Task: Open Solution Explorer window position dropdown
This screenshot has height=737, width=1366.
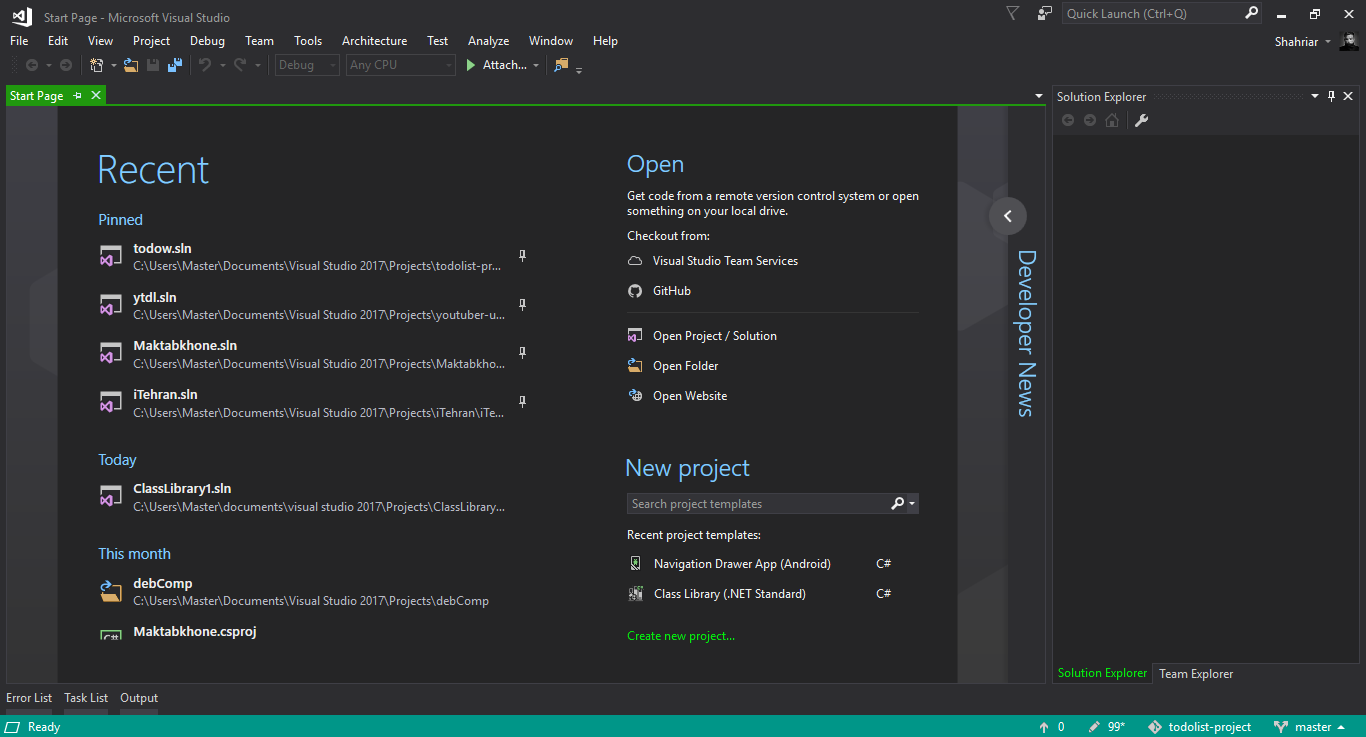Action: tap(1315, 97)
